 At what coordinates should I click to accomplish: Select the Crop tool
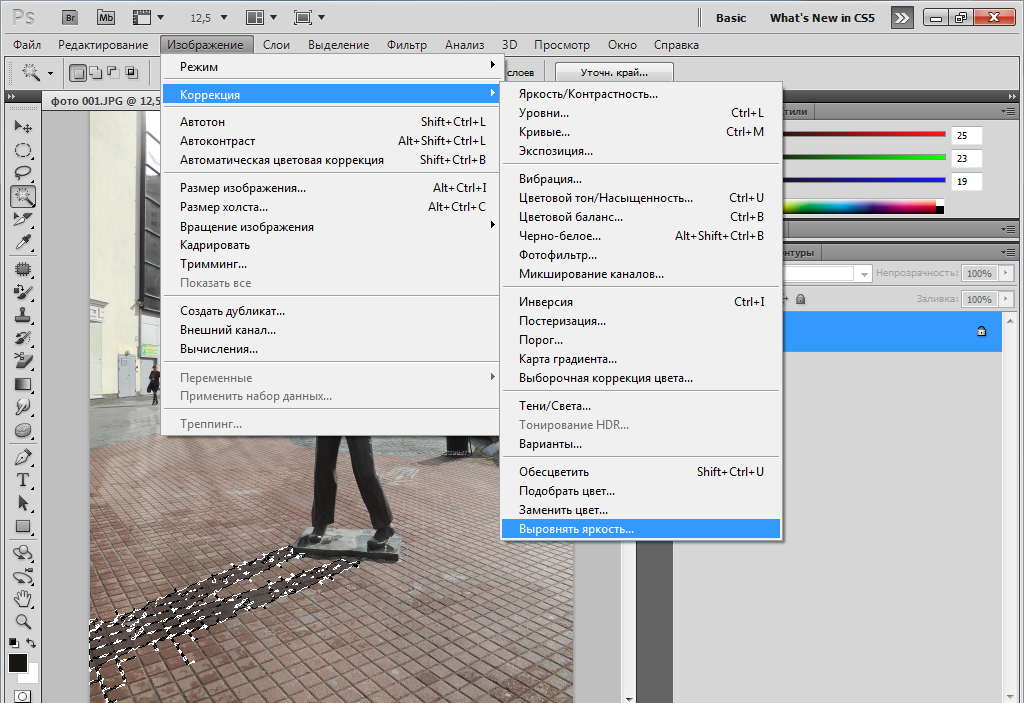tap(23, 220)
